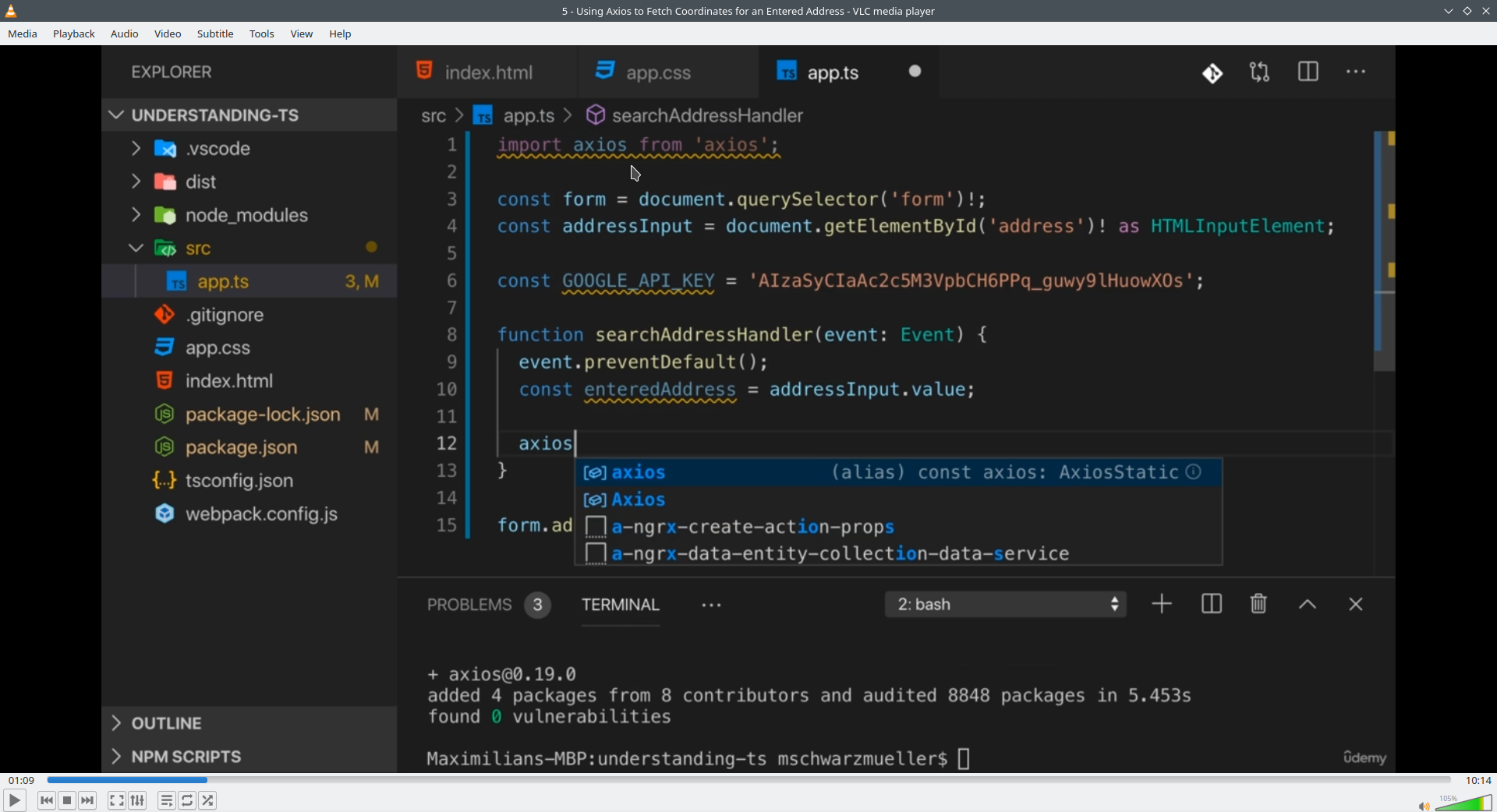Choose a-ngrx-data-entity-collection-data-service suggestion
This screenshot has width=1497, height=812.
(x=899, y=553)
